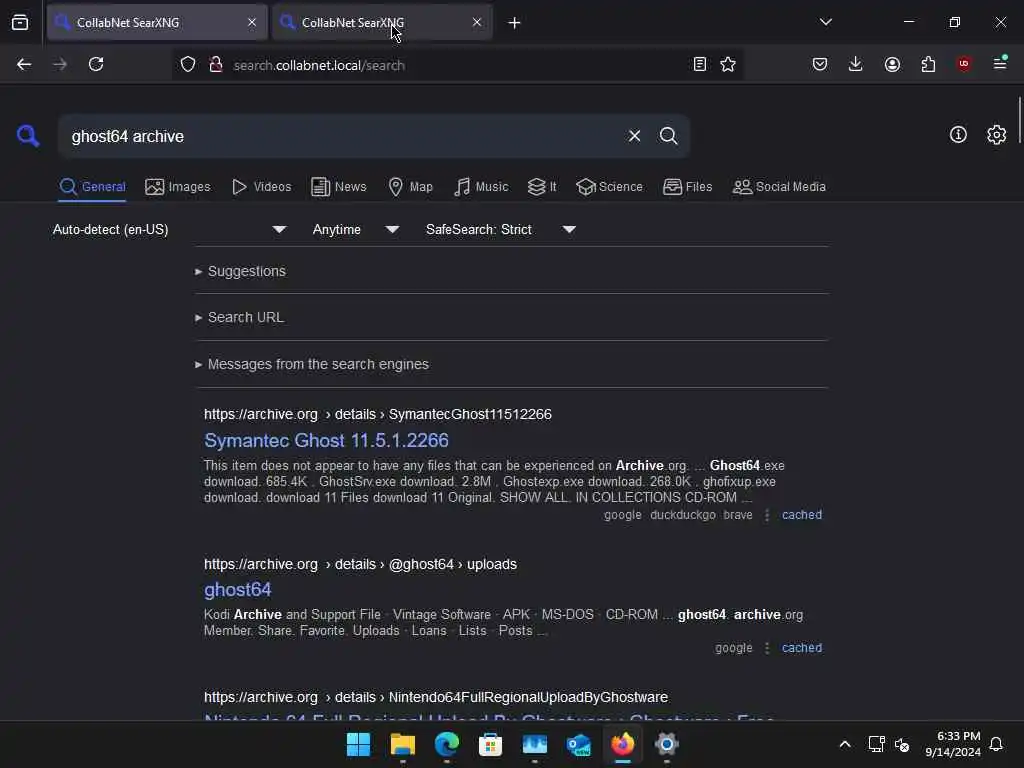Bookmark this page with the star icon

pyautogui.click(x=728, y=64)
